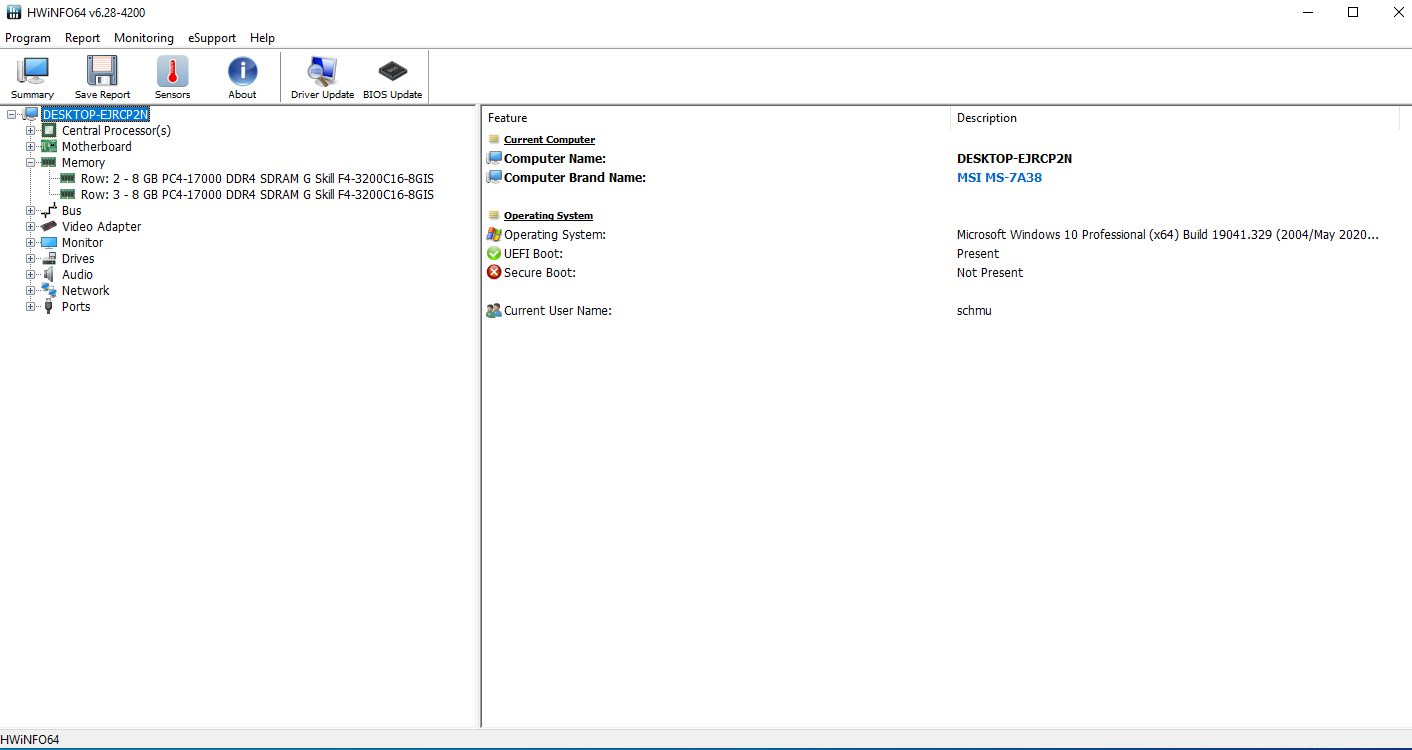Image resolution: width=1412 pixels, height=750 pixels.
Task: Select the Video Adapter tree label
Action: click(101, 226)
